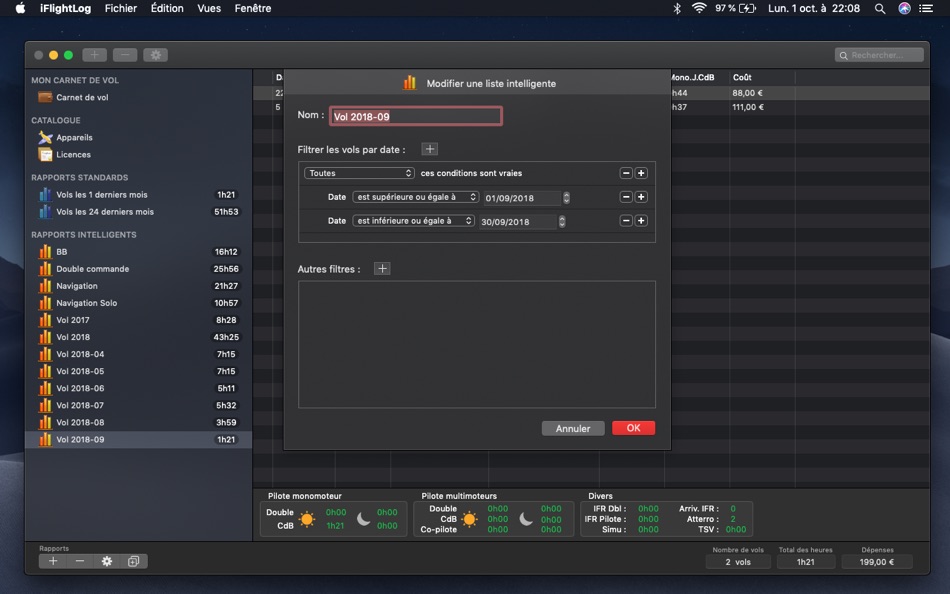
Task: Remove report with bottom minus button
Action: pos(79,561)
